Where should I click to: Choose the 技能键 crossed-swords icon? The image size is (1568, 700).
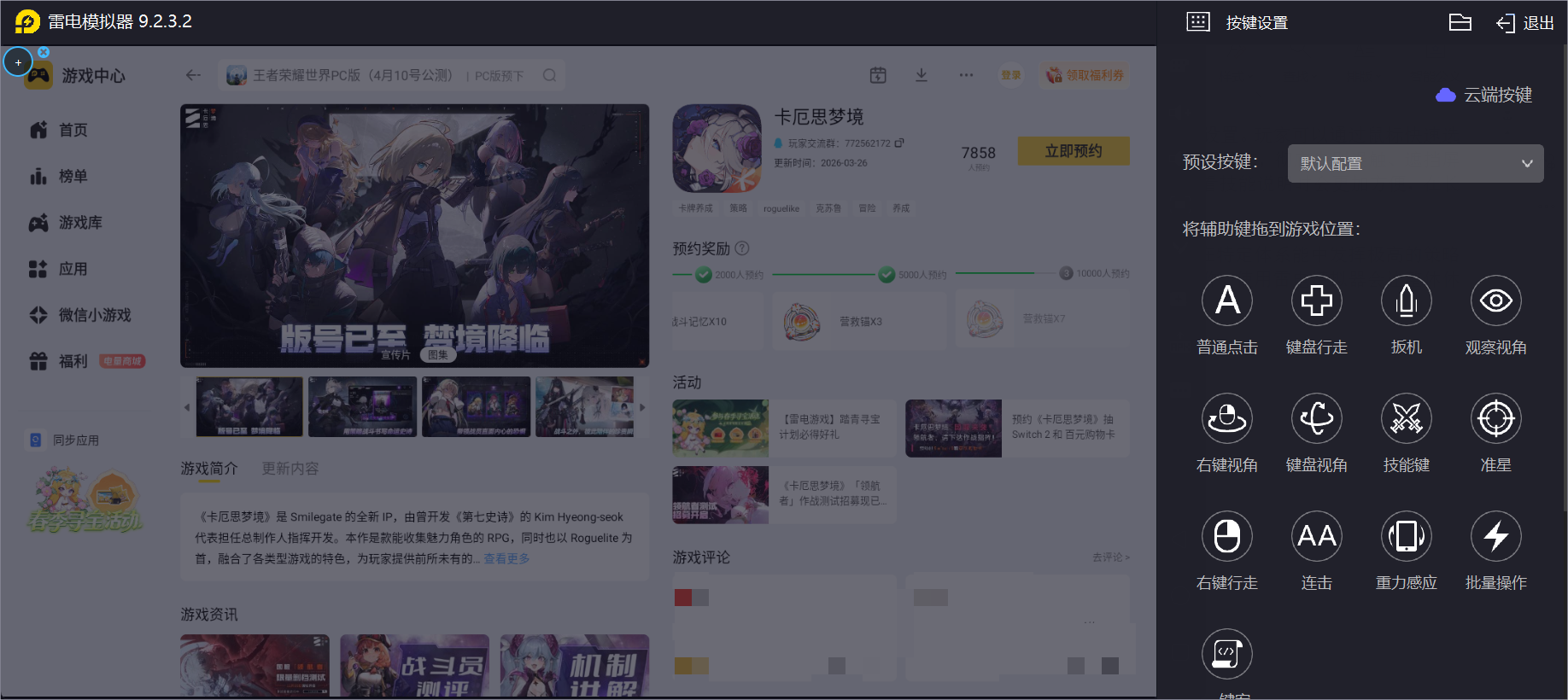point(1407,418)
